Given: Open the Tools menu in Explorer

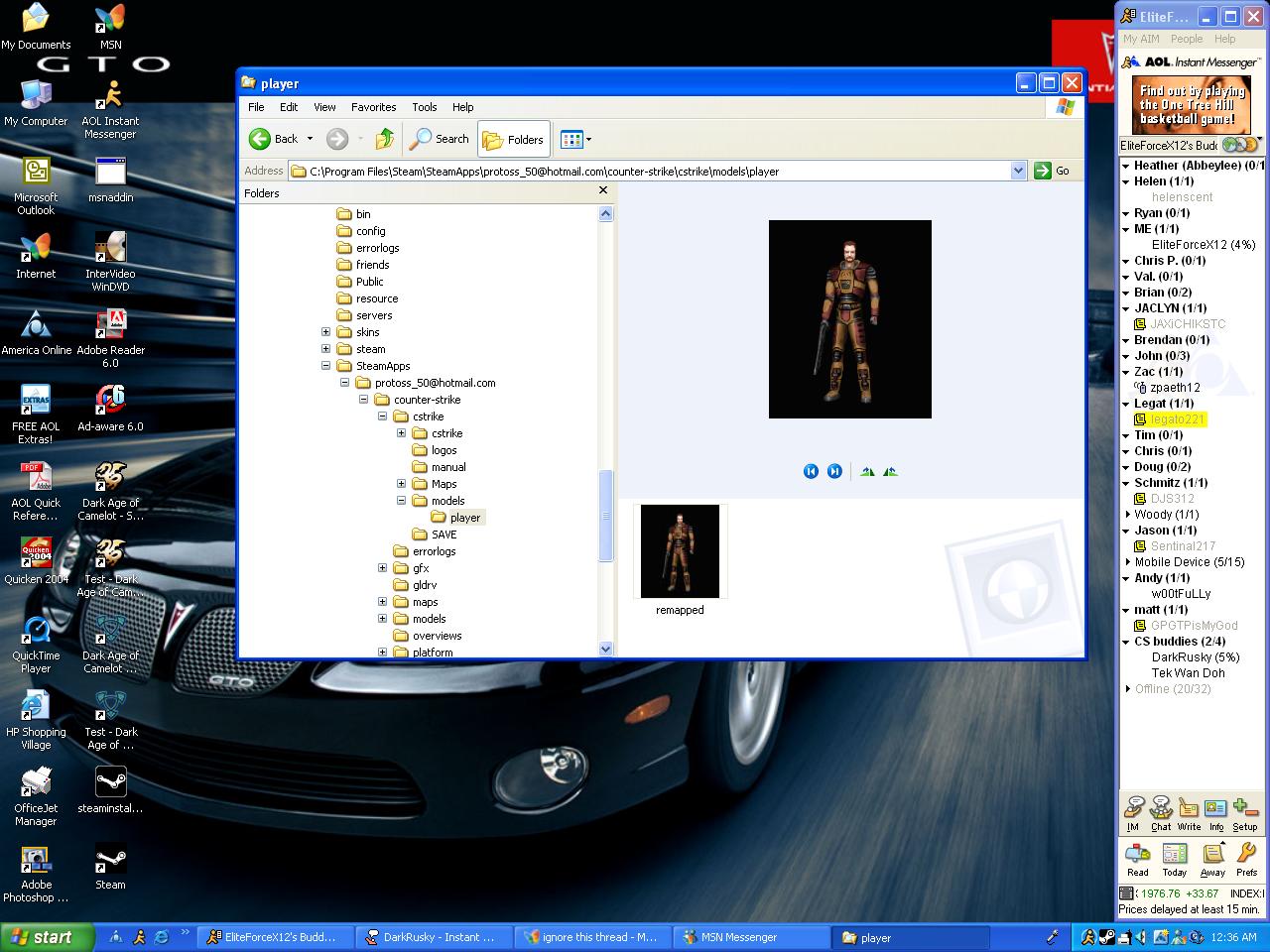Looking at the screenshot, I should coord(425,107).
